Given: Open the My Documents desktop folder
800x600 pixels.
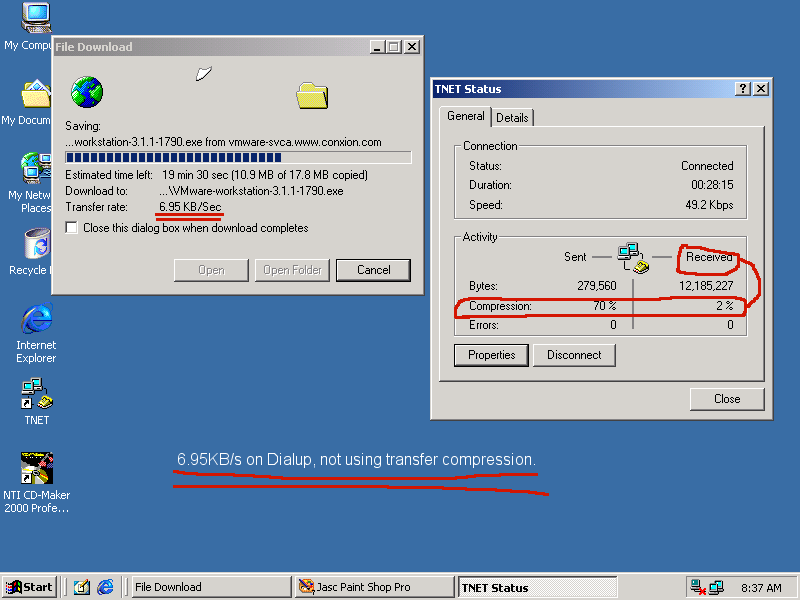Looking at the screenshot, I should [x=36, y=95].
